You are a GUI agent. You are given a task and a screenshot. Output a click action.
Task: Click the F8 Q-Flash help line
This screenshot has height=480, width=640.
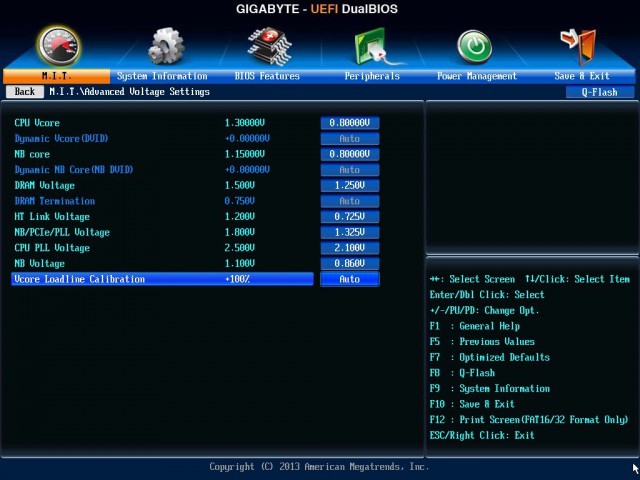(x=462, y=373)
